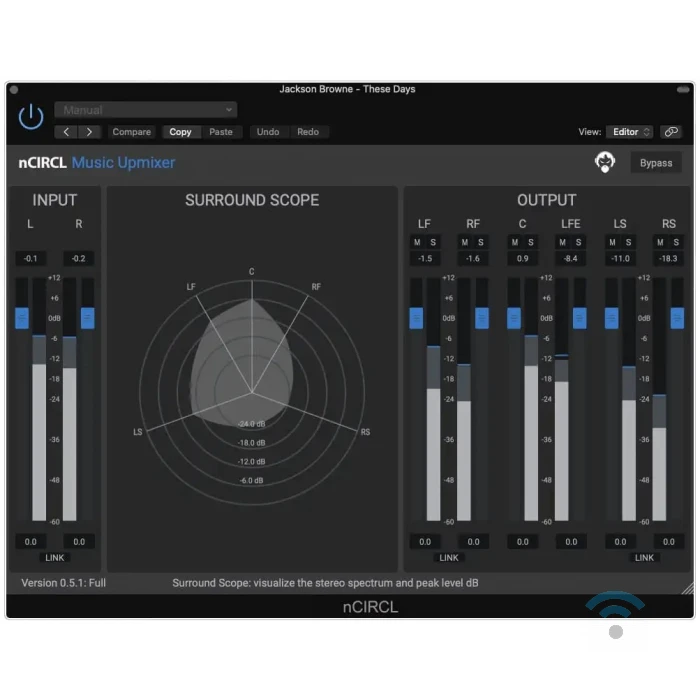This screenshot has width=700, height=700.
Task: Click the Surround Scope polar display
Action: tap(252, 393)
